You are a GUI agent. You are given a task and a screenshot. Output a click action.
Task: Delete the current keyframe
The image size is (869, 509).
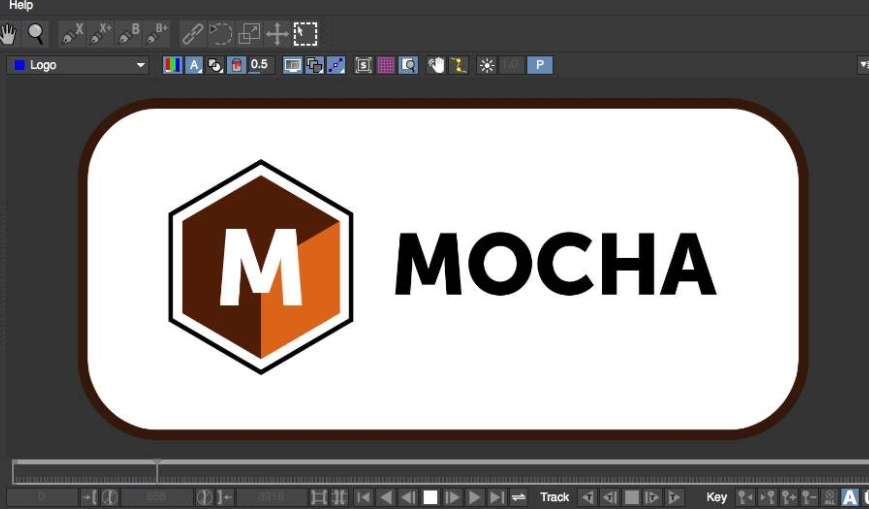(x=809, y=497)
